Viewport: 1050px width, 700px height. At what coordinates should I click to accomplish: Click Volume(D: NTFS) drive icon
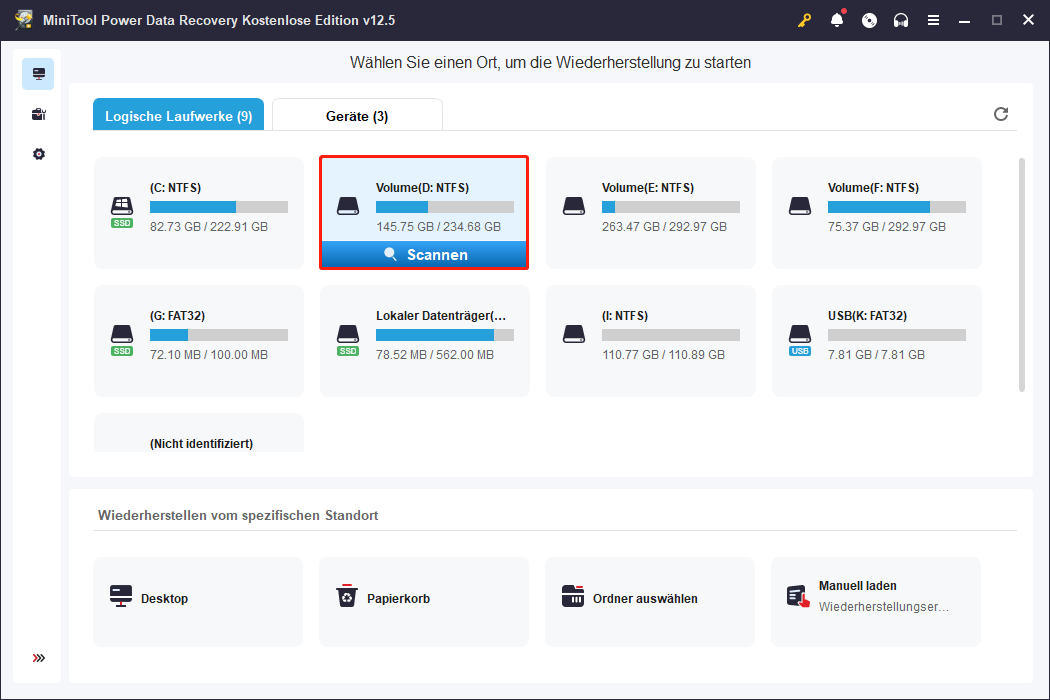pyautogui.click(x=348, y=206)
